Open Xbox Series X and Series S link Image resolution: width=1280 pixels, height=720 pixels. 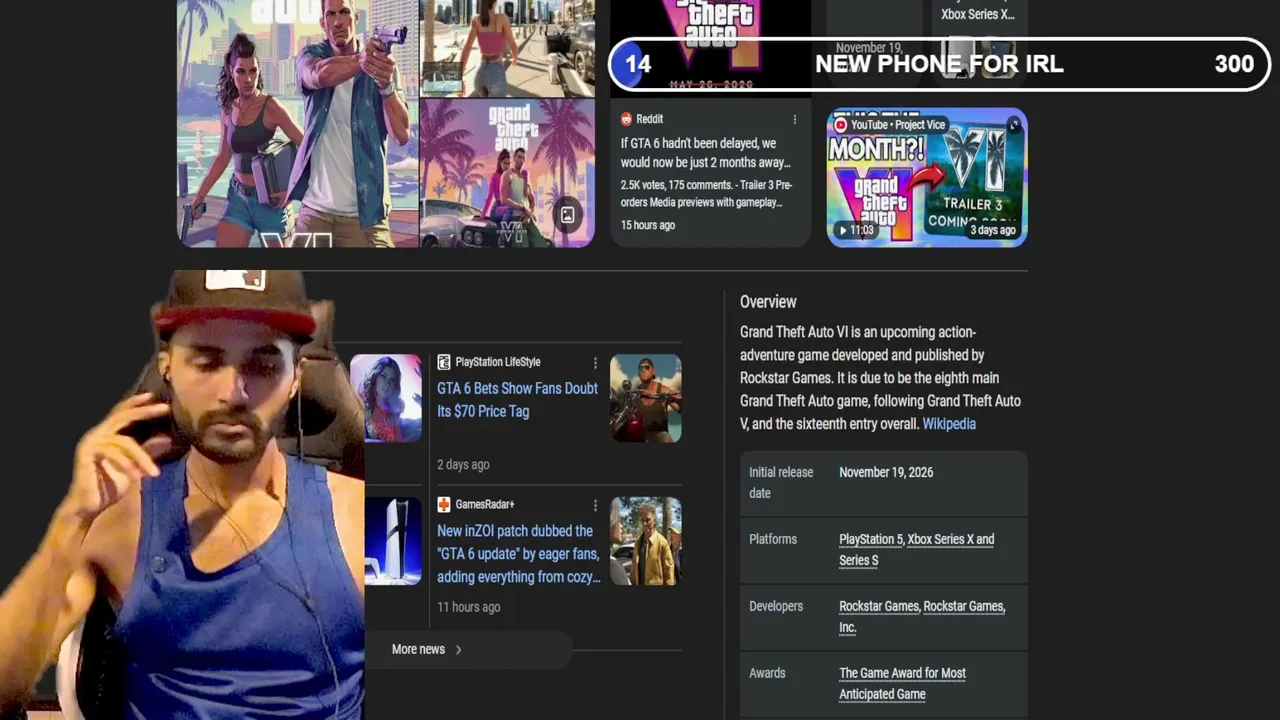(x=915, y=550)
